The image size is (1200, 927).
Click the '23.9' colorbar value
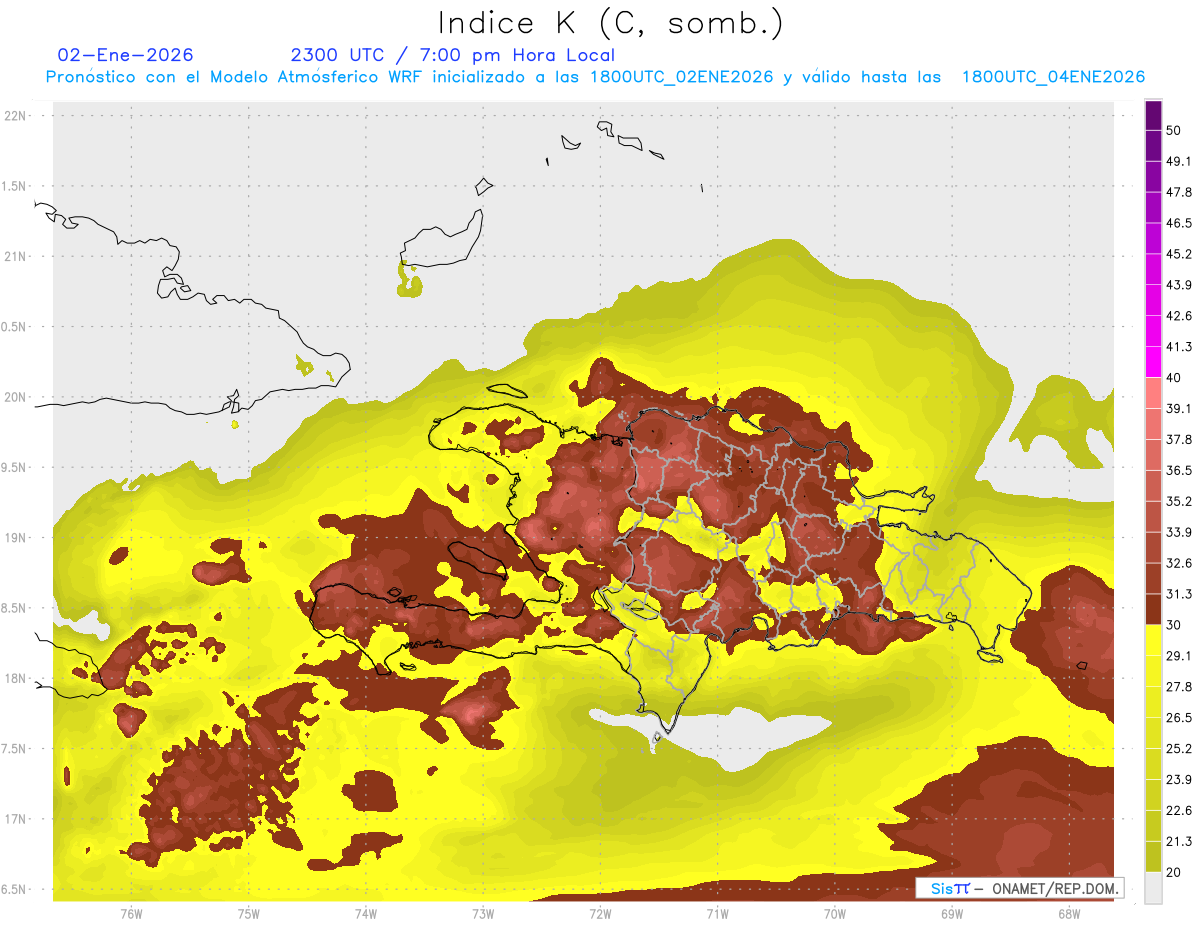[1179, 780]
